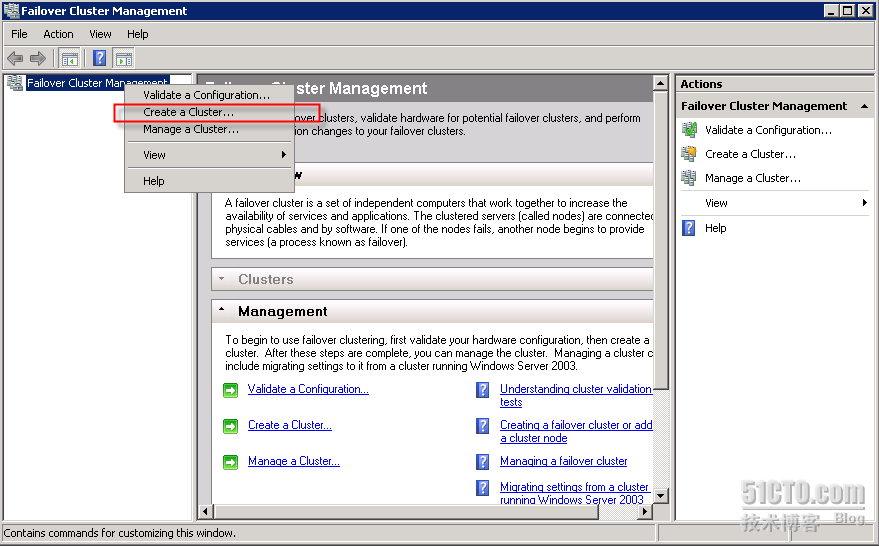879x546 pixels.
Task: Click help icon beside Migrating settings from a cluster
Action: [x=483, y=487]
